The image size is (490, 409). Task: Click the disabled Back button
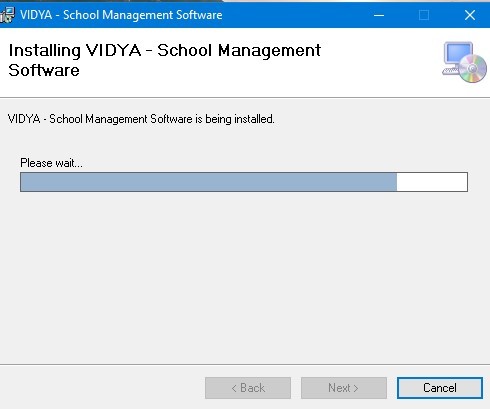point(248,388)
